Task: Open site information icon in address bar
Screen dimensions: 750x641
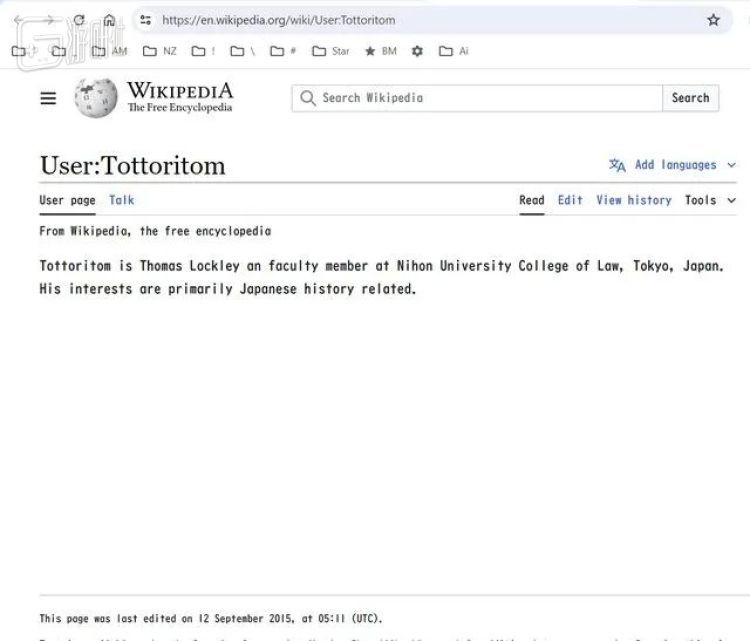Action: click(145, 20)
